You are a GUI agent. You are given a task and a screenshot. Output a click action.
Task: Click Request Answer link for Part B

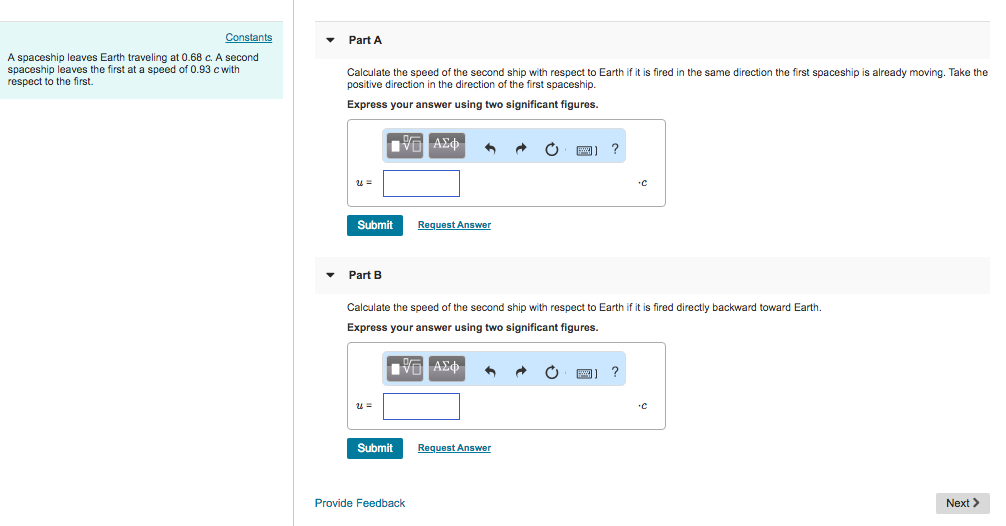(x=454, y=448)
